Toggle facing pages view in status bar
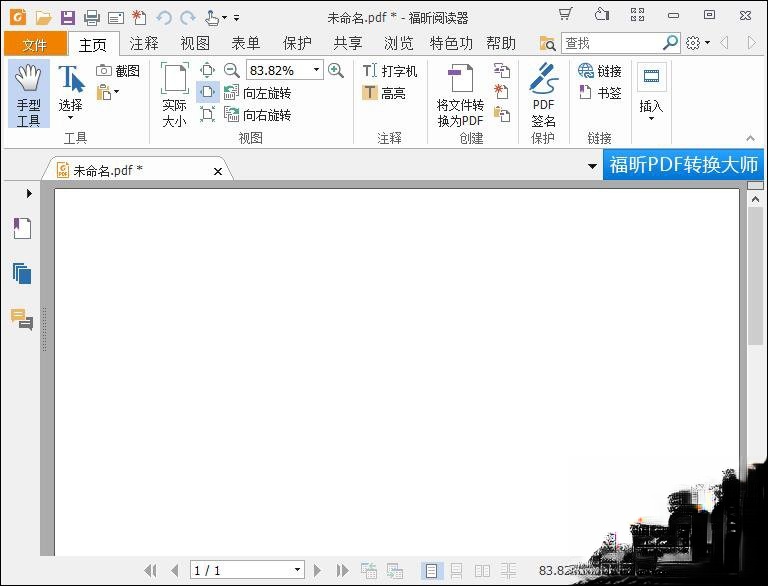 point(482,570)
